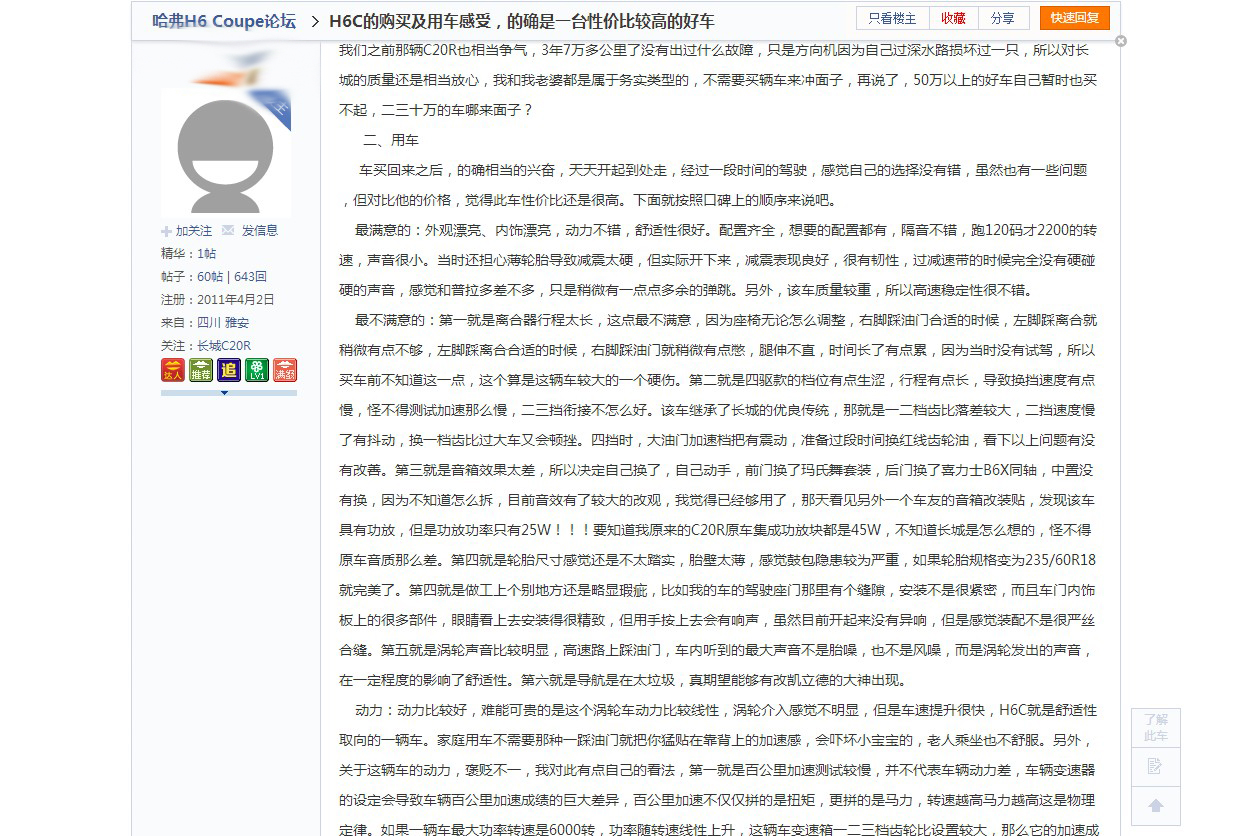
Task: Click the note icon below 了解此车
Action: [x=1156, y=766]
